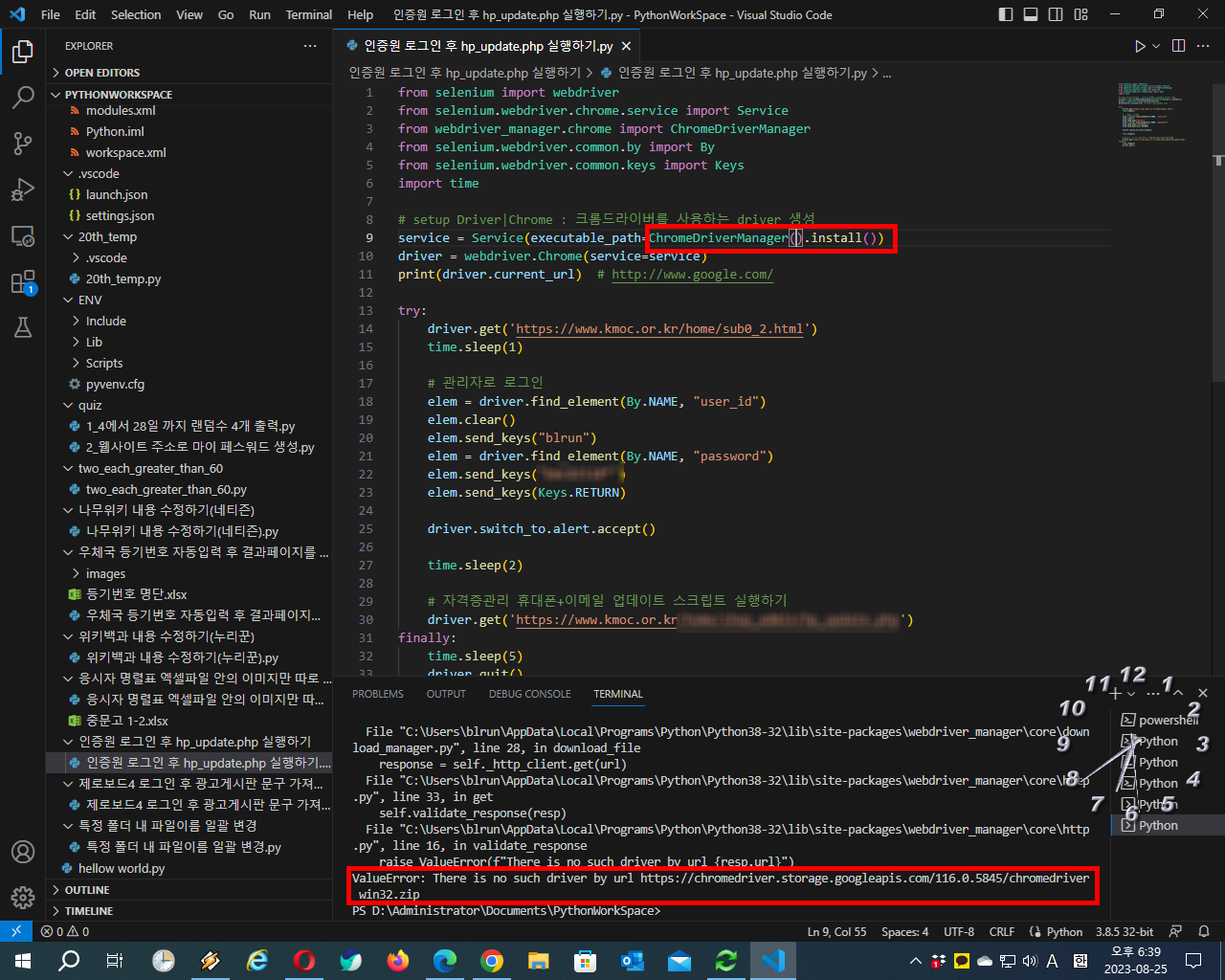The width and height of the screenshot is (1225, 980).
Task: Click the code minimap preview
Action: pos(1153,115)
